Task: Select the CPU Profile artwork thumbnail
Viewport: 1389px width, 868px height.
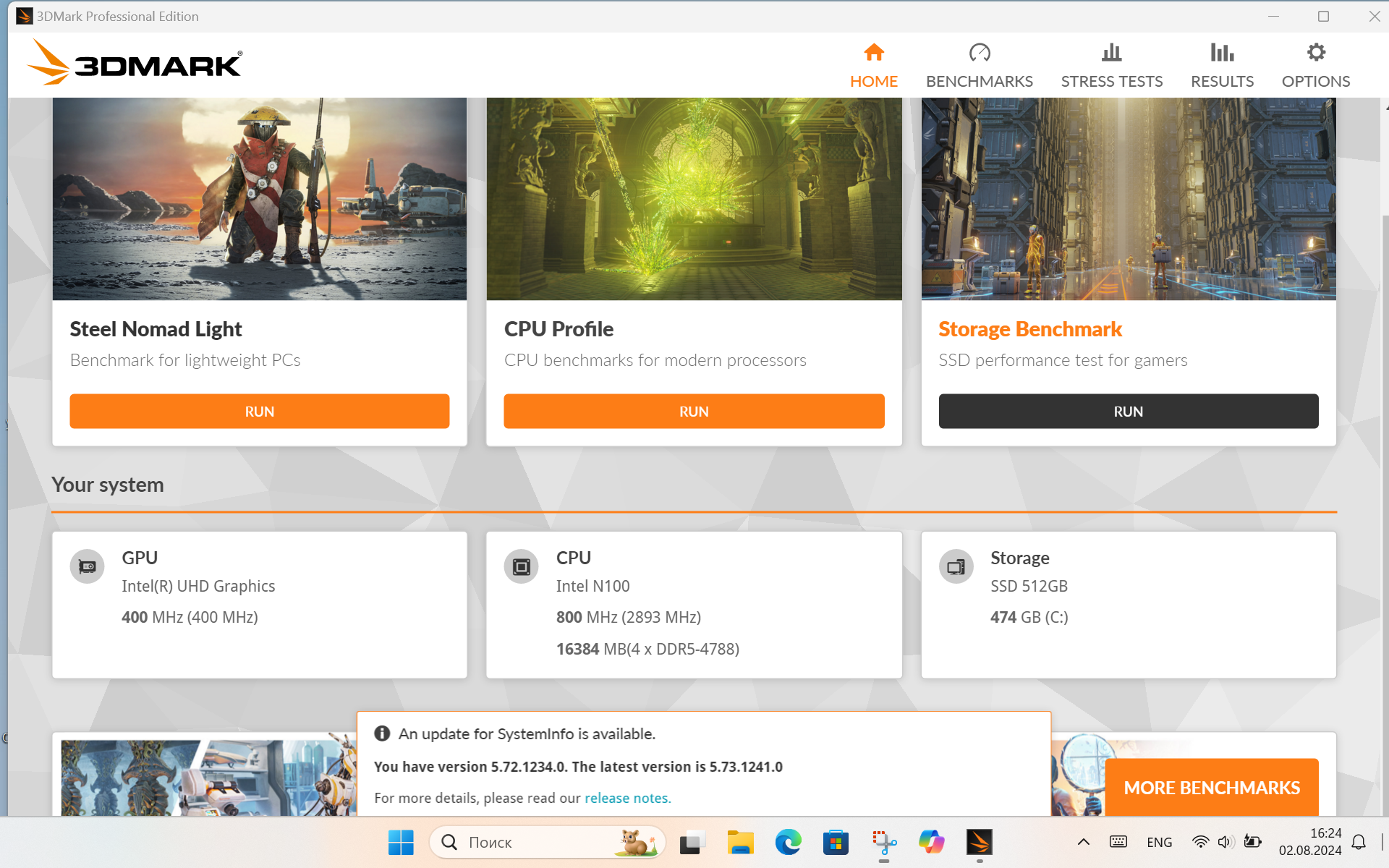Action: (693, 199)
